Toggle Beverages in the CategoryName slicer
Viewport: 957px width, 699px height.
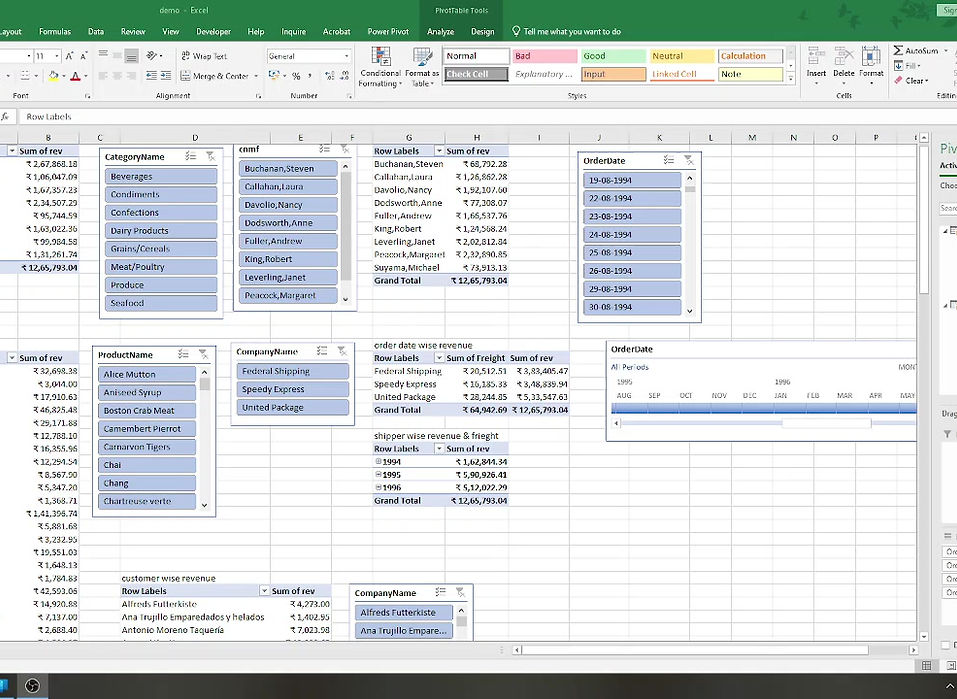pyautogui.click(x=161, y=176)
